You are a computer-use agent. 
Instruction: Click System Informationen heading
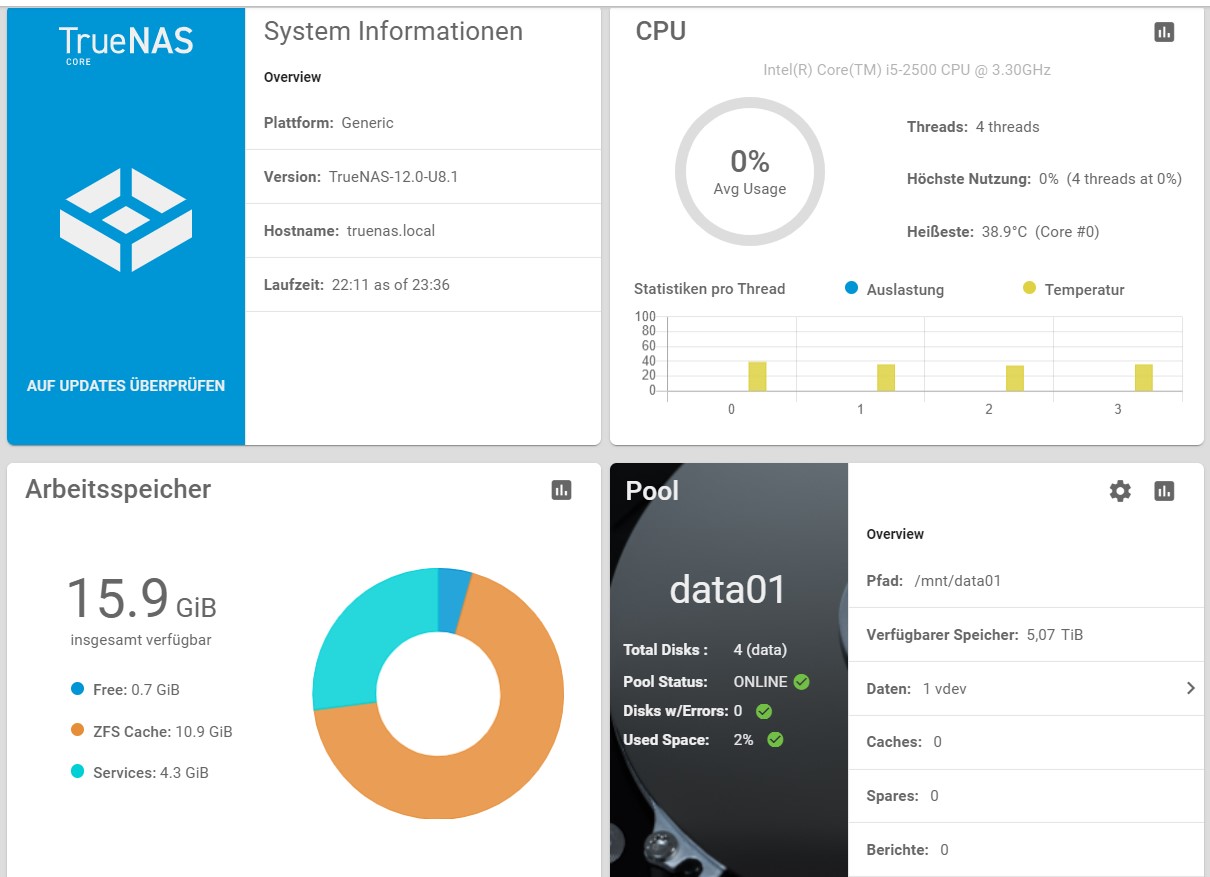(393, 31)
